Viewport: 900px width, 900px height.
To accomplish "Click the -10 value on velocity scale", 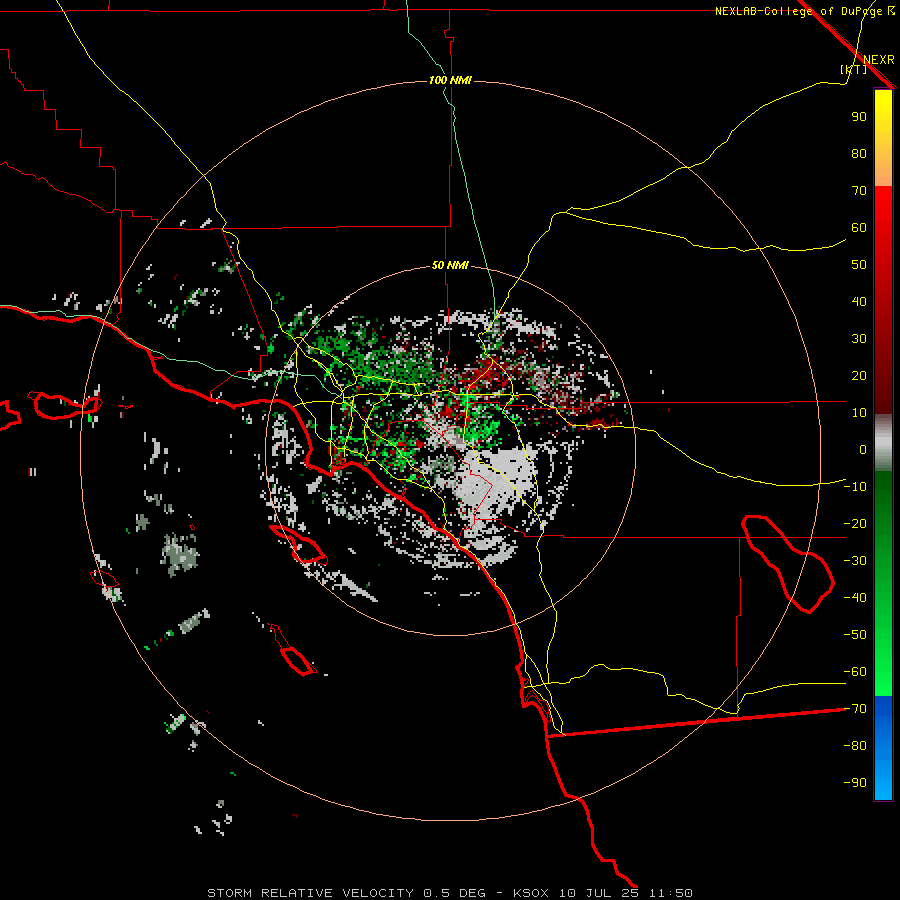I will click(x=855, y=487).
